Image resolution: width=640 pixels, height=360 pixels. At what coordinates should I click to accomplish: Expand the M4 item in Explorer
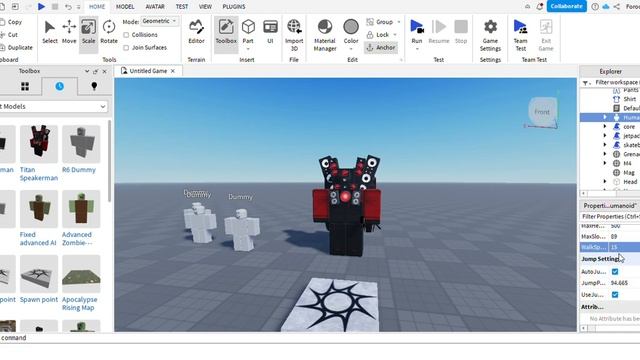(x=605, y=163)
